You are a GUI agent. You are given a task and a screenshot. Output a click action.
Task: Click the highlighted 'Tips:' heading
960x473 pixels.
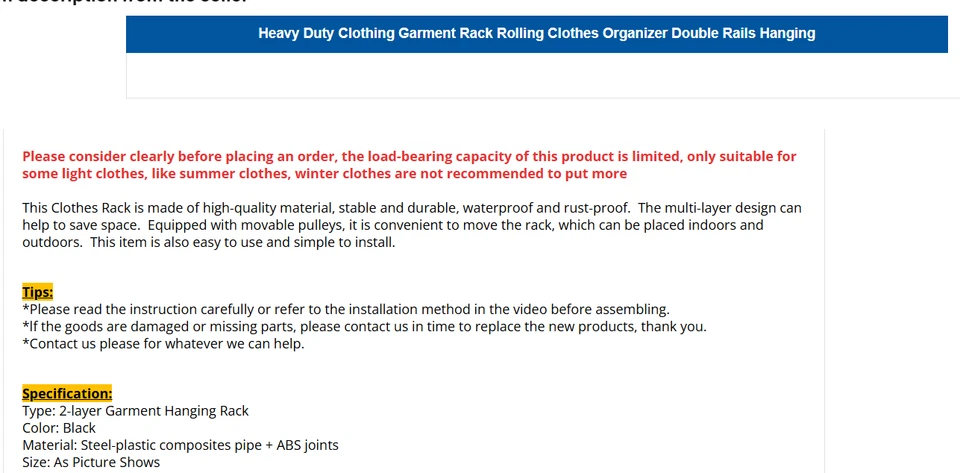38,292
